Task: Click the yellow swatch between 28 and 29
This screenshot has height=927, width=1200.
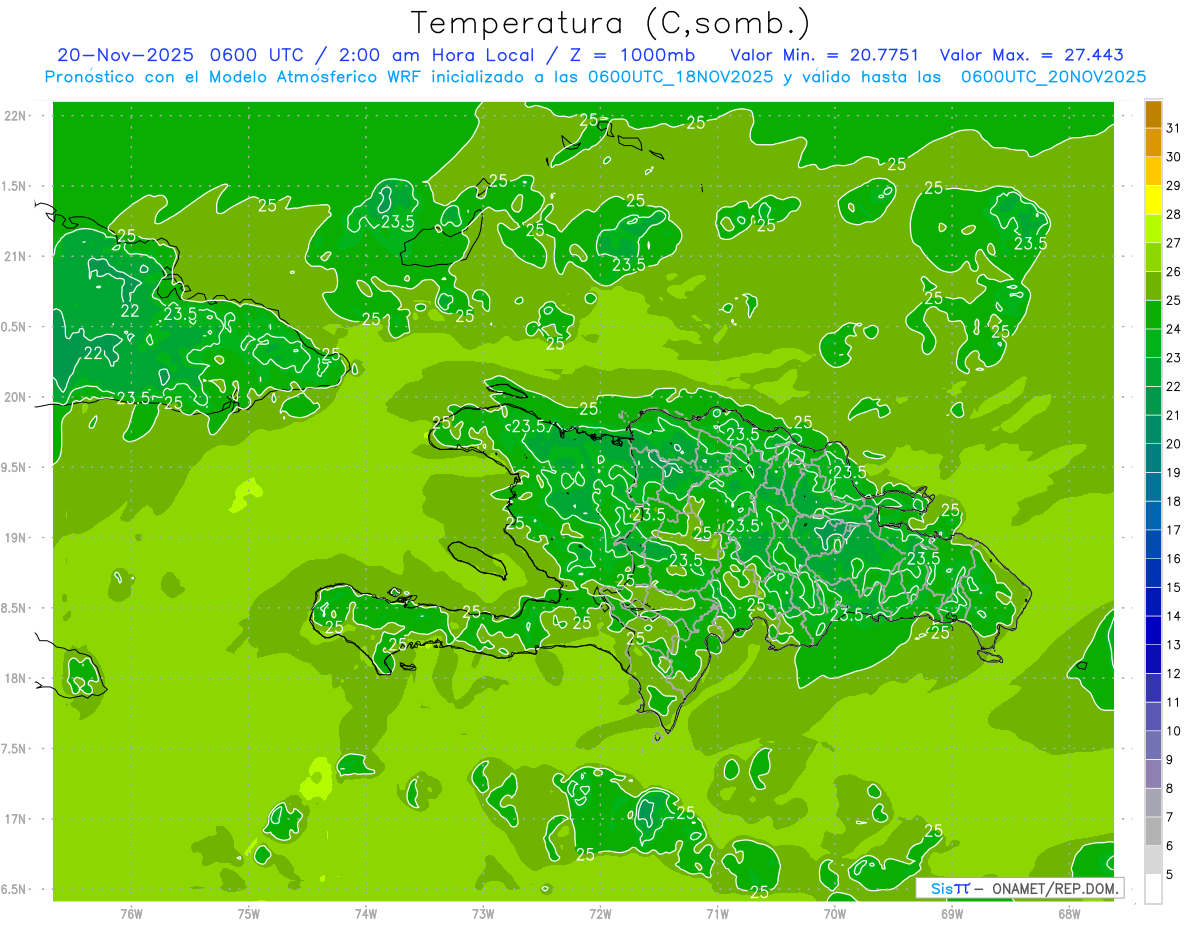Action: 1153,200
